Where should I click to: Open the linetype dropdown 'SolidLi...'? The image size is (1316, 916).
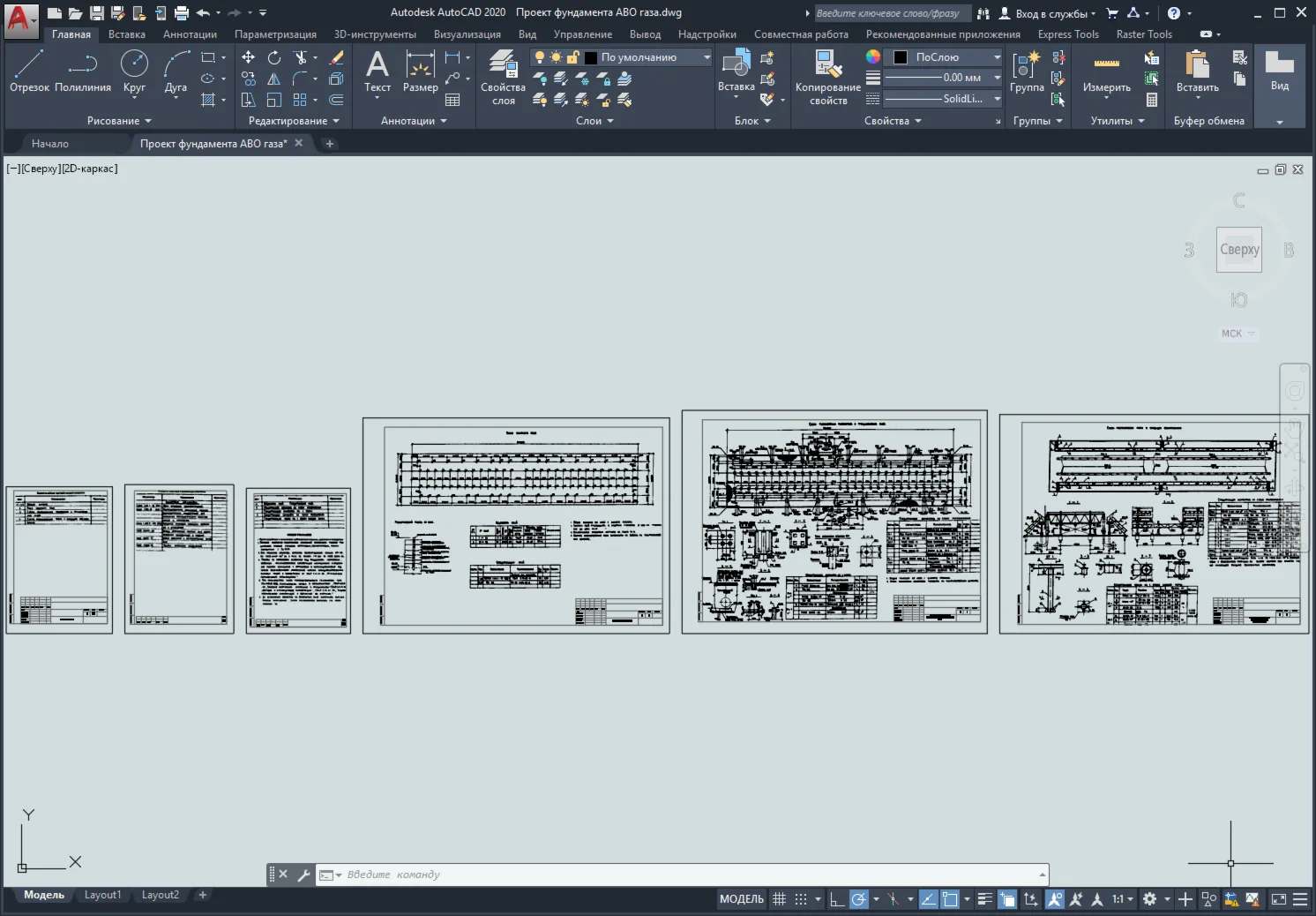tap(942, 99)
